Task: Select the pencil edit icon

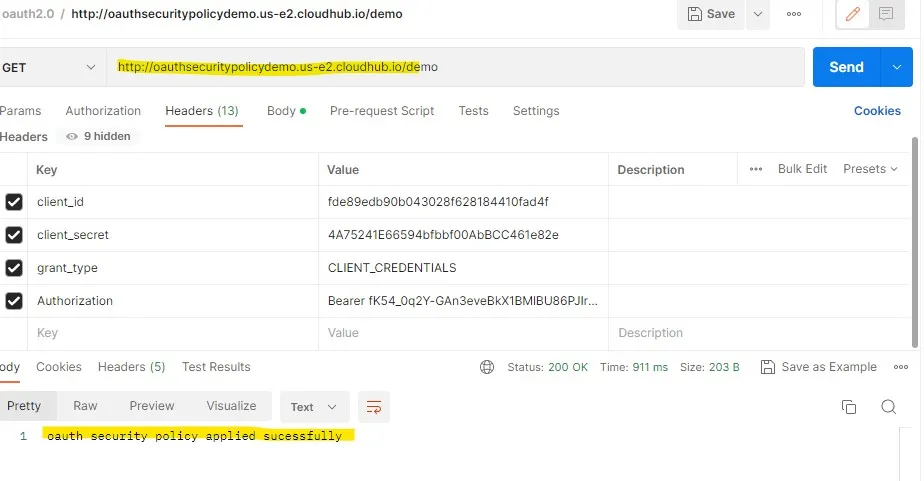Action: [853, 14]
